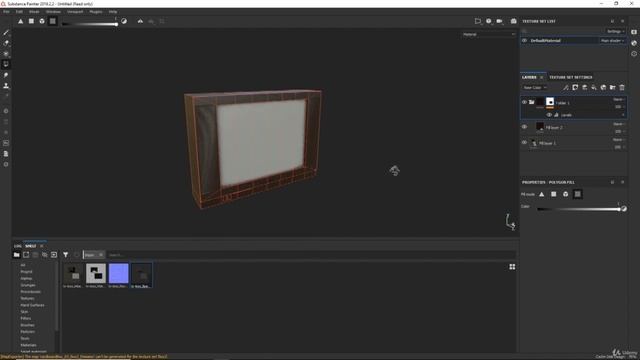Click the shelf search field

(x=310, y=255)
